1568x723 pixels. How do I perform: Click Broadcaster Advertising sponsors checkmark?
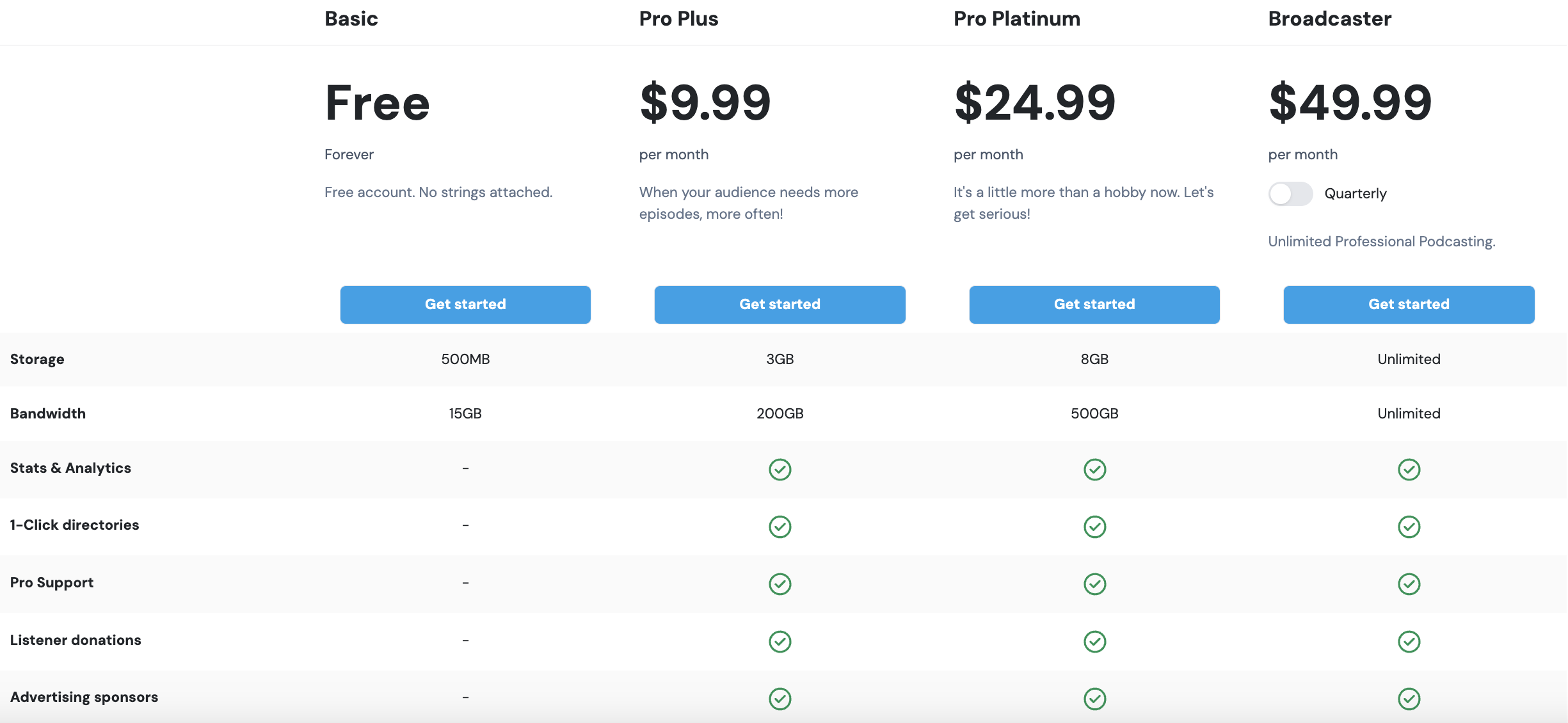click(x=1409, y=699)
